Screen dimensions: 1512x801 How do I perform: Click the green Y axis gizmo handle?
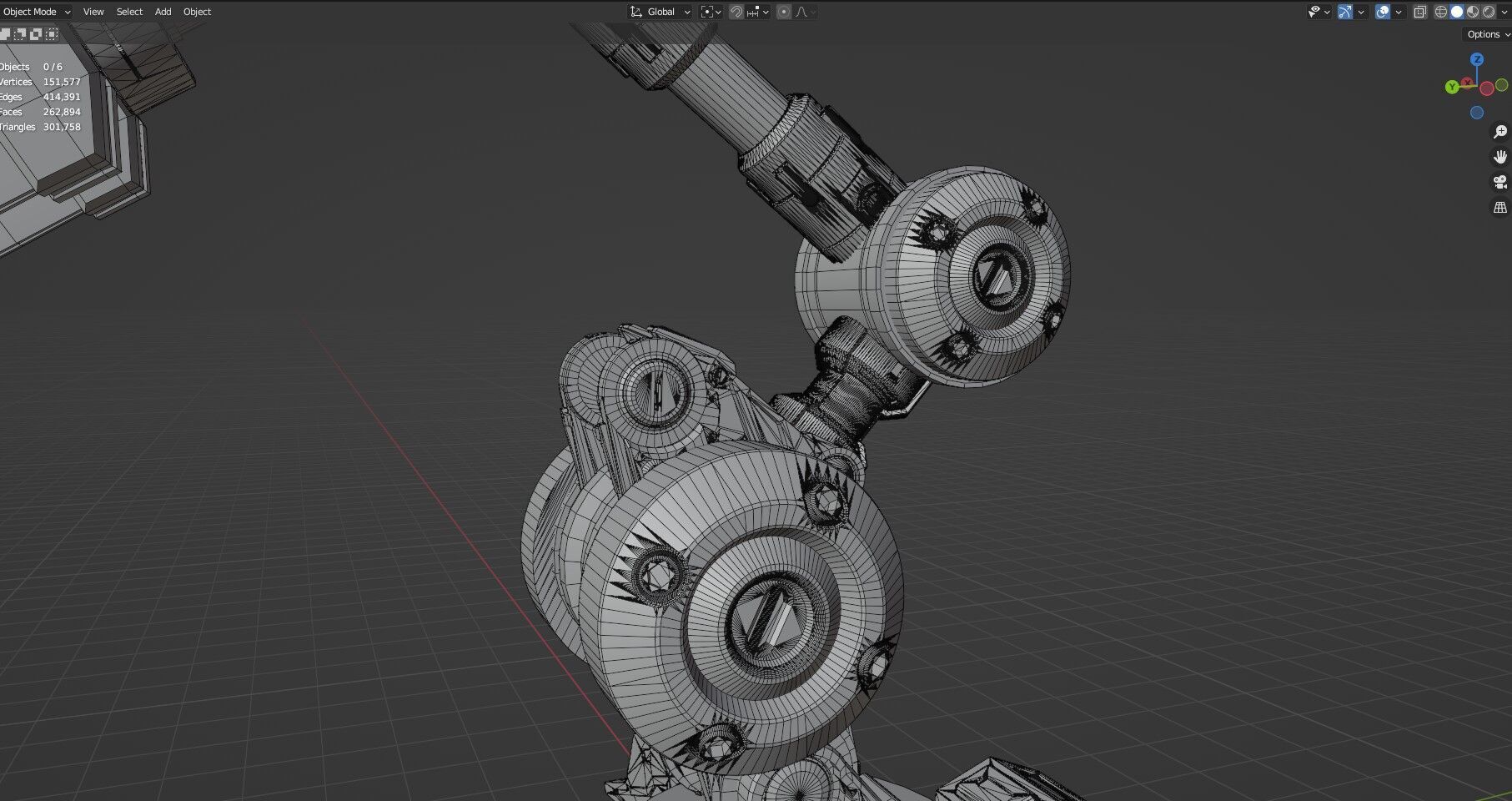coord(1452,87)
